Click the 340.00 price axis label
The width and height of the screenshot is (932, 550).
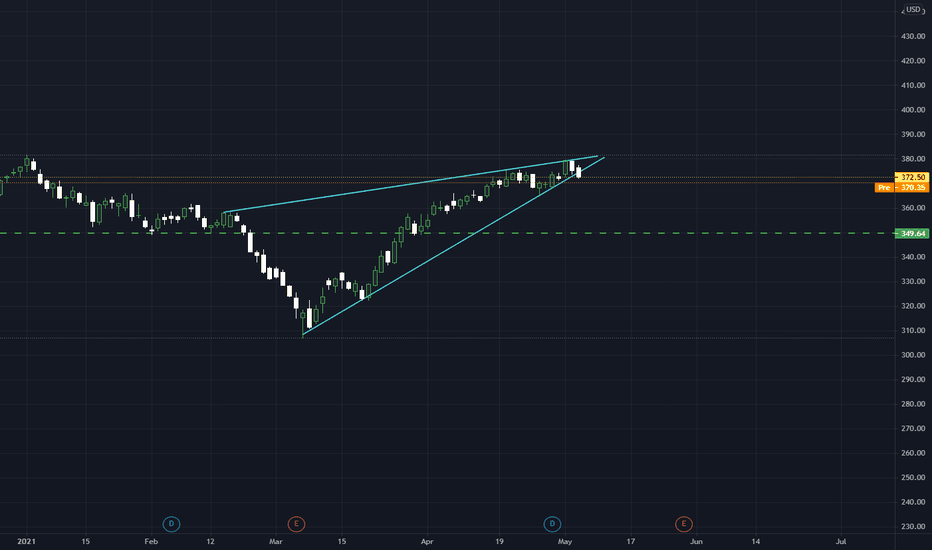(x=913, y=257)
